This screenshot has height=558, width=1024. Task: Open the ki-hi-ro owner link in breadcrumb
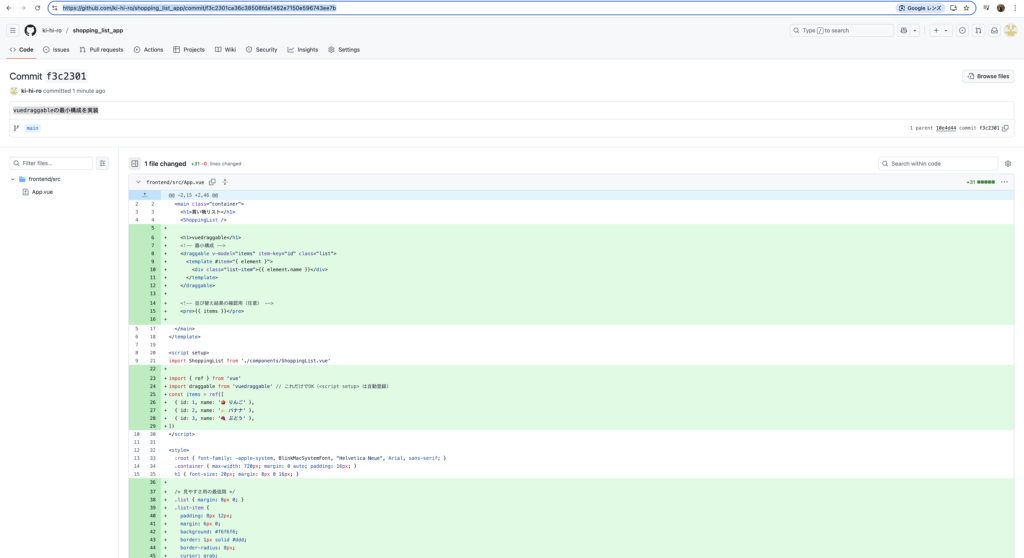[52, 31]
